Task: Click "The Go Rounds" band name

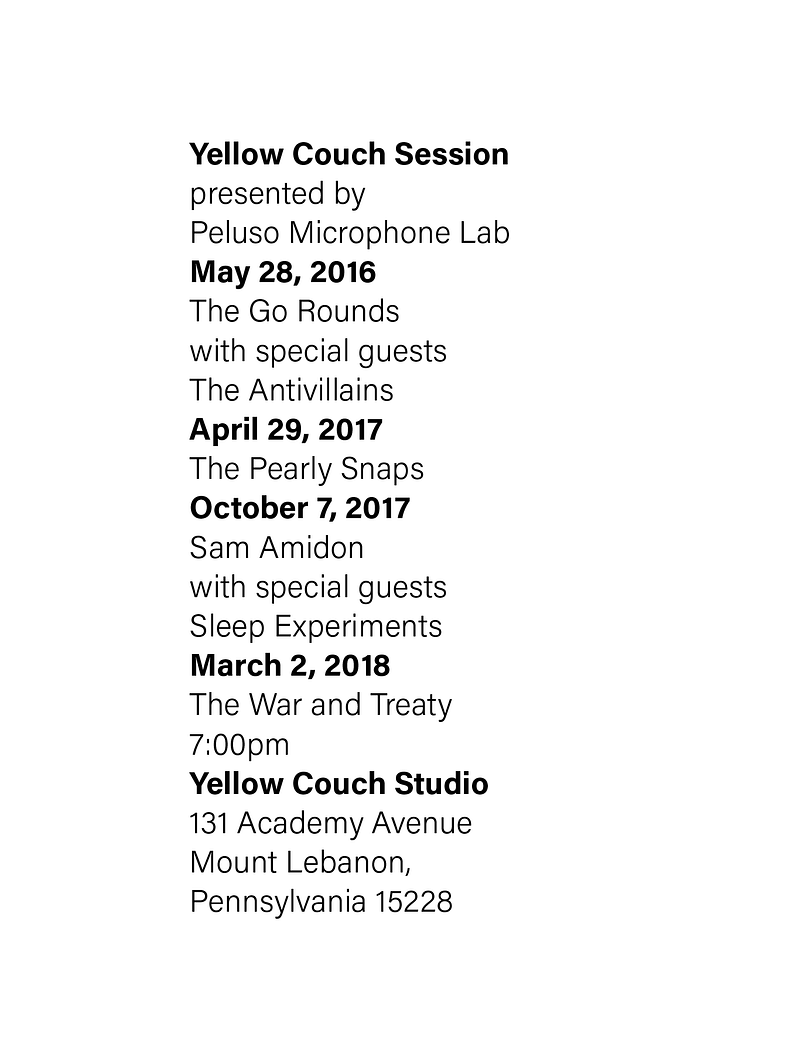Action: pos(294,311)
